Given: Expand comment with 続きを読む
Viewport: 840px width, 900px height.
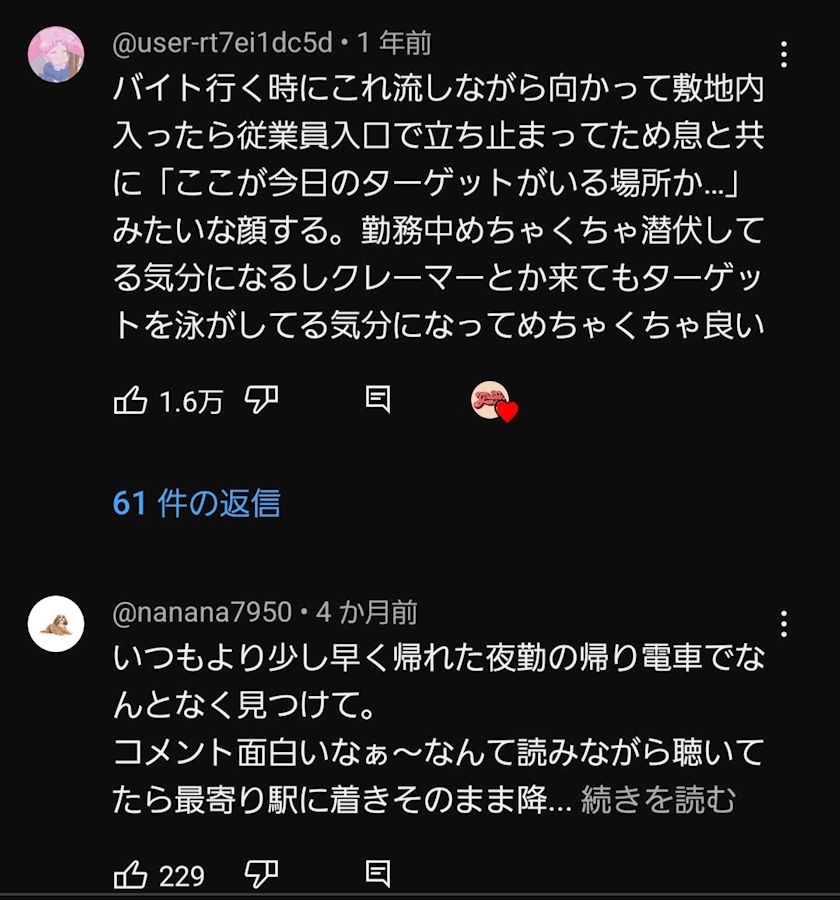Looking at the screenshot, I should pyautogui.click(x=658, y=801).
